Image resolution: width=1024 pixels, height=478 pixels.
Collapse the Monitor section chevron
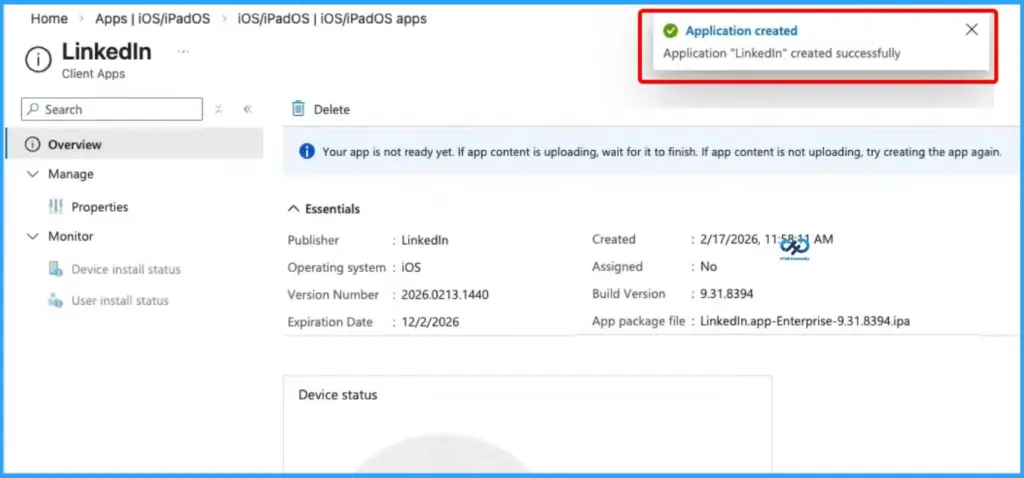[33, 236]
